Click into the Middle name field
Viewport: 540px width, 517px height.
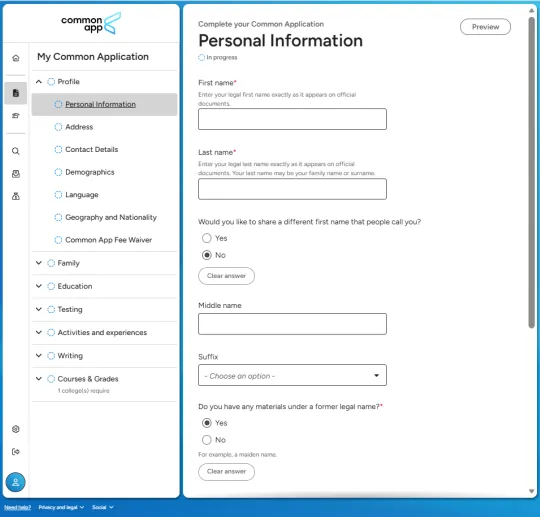point(292,324)
